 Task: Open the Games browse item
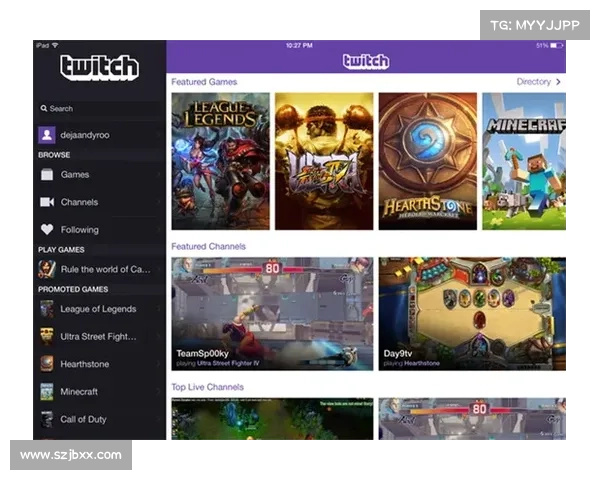[x=100, y=175]
